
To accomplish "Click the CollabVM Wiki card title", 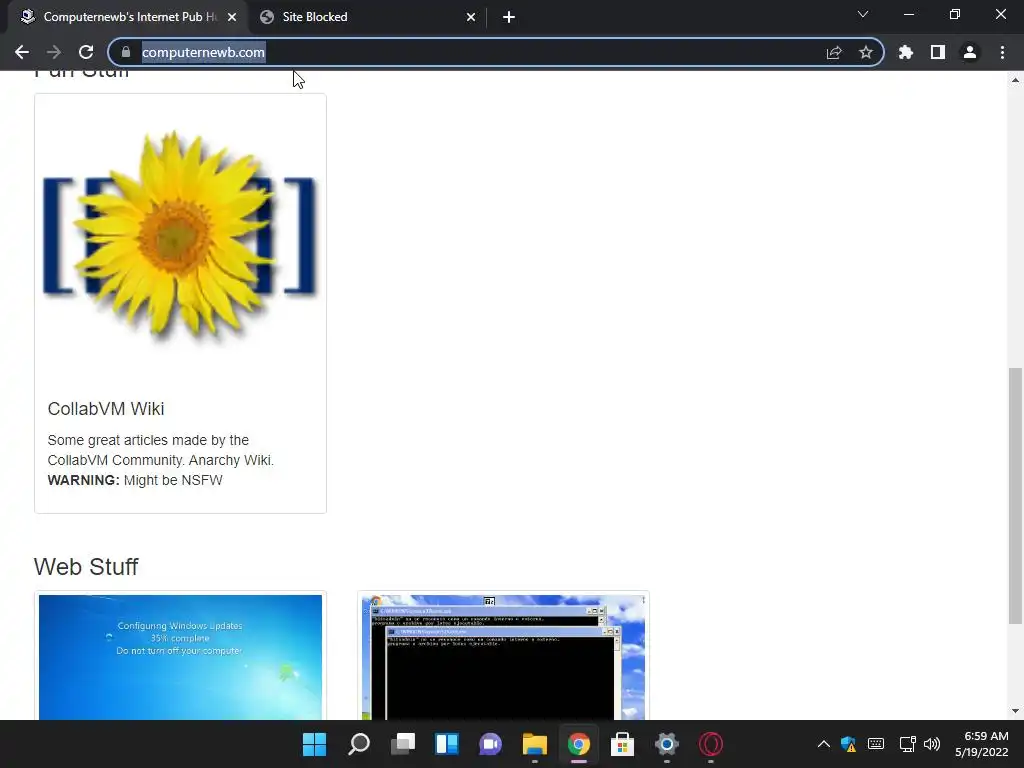I will coord(106,409).
